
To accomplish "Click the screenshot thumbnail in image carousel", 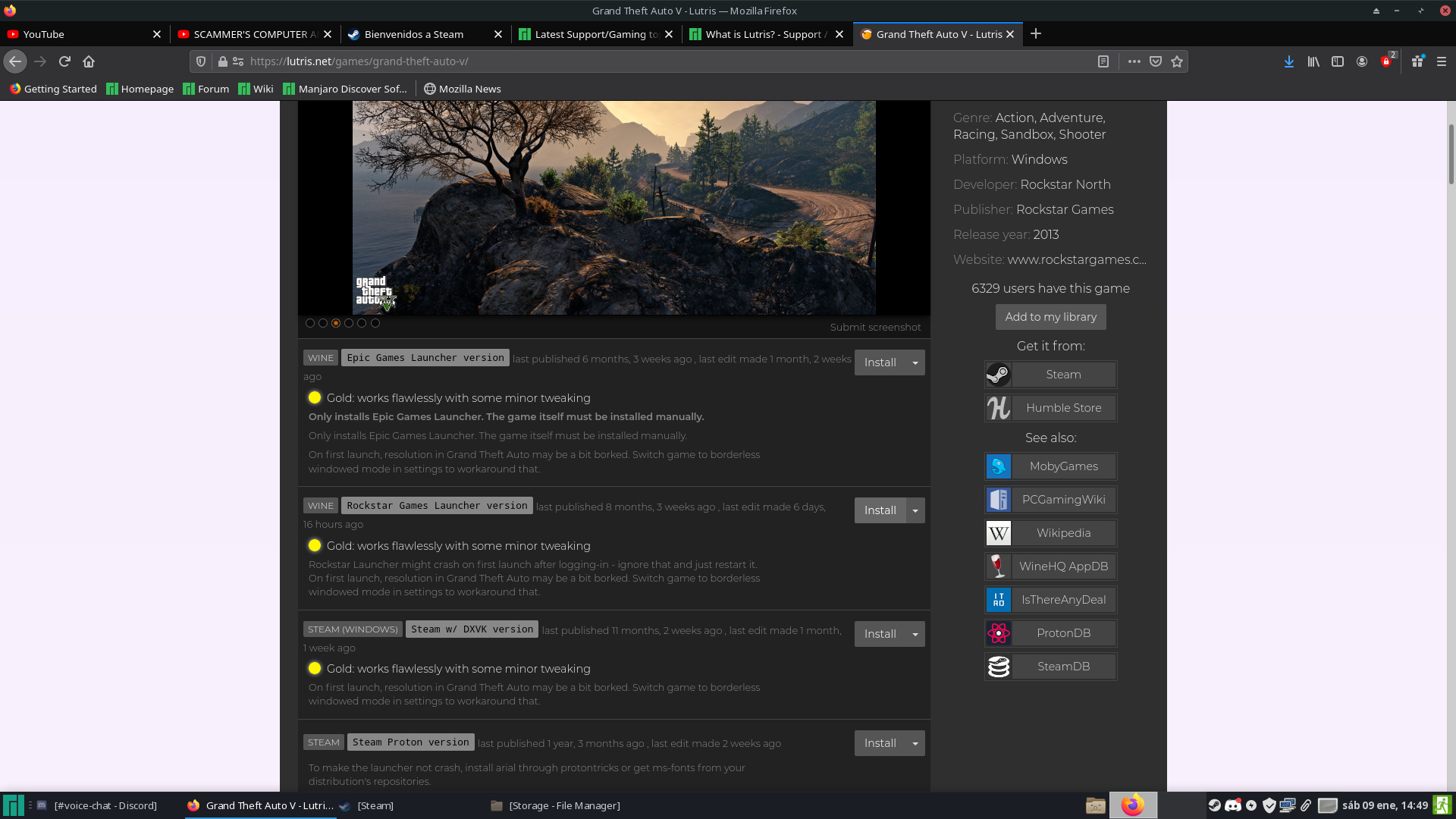I will pyautogui.click(x=336, y=322).
